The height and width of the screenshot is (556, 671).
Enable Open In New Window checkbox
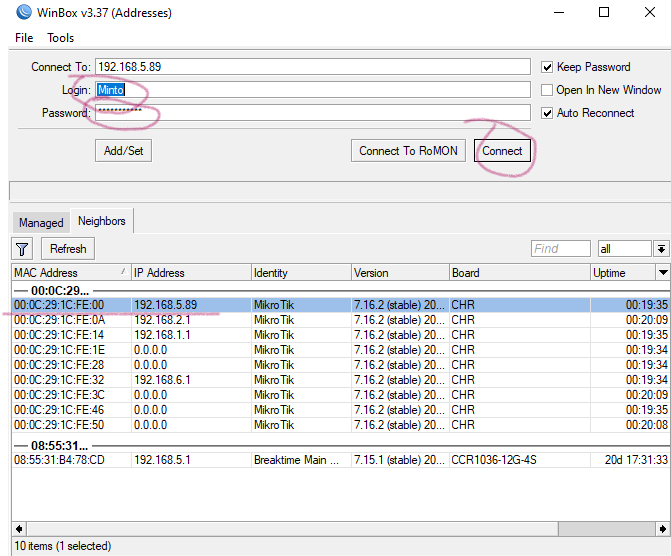click(546, 90)
